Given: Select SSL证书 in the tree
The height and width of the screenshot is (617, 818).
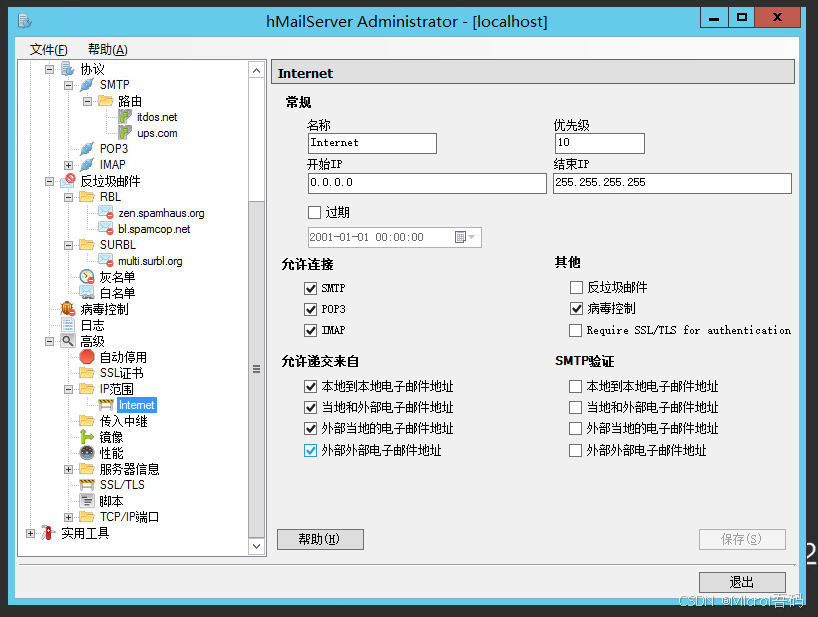Looking at the screenshot, I should click(x=122, y=373).
